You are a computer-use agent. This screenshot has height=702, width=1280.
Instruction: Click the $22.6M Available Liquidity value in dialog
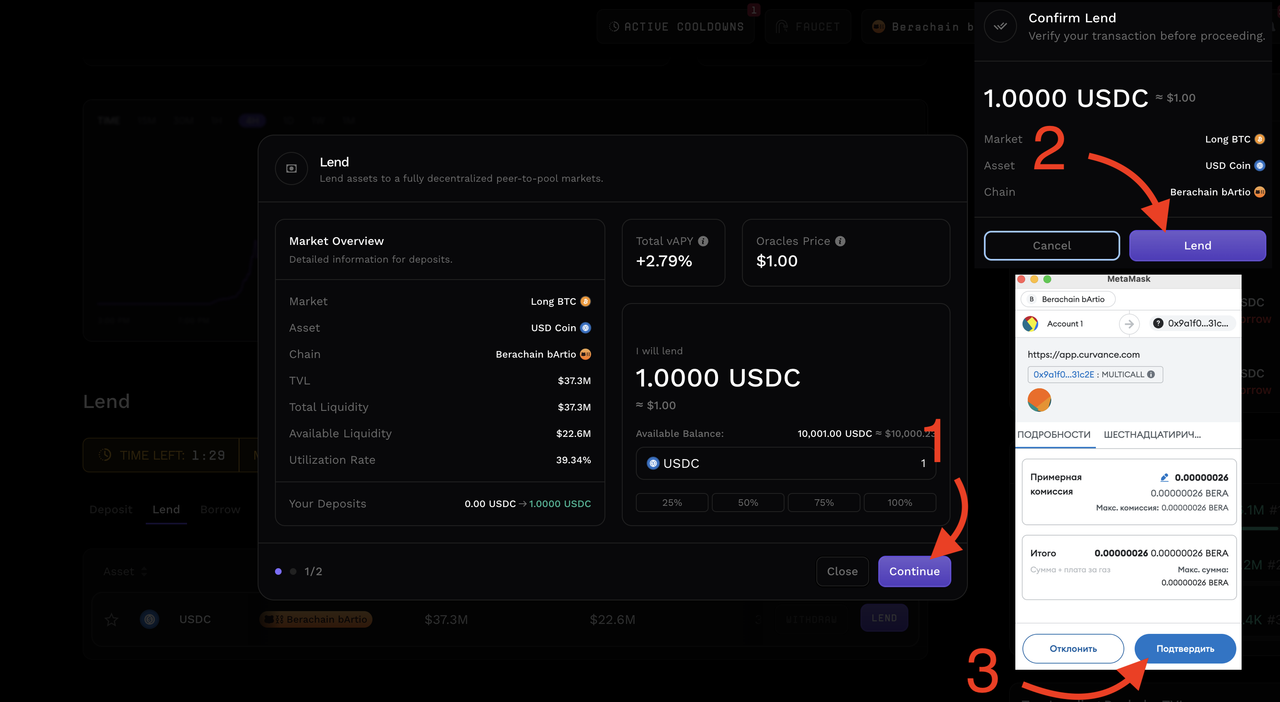tap(574, 433)
